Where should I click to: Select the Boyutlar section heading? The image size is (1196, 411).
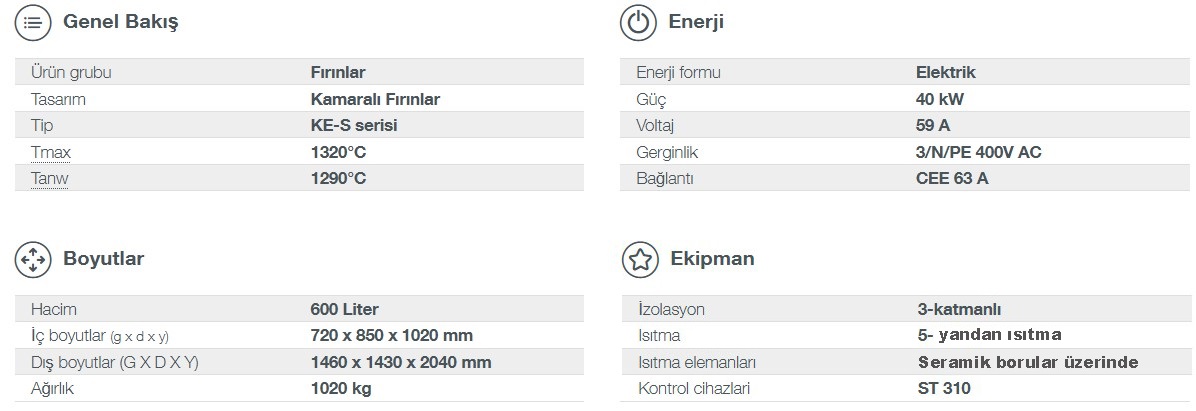104,258
